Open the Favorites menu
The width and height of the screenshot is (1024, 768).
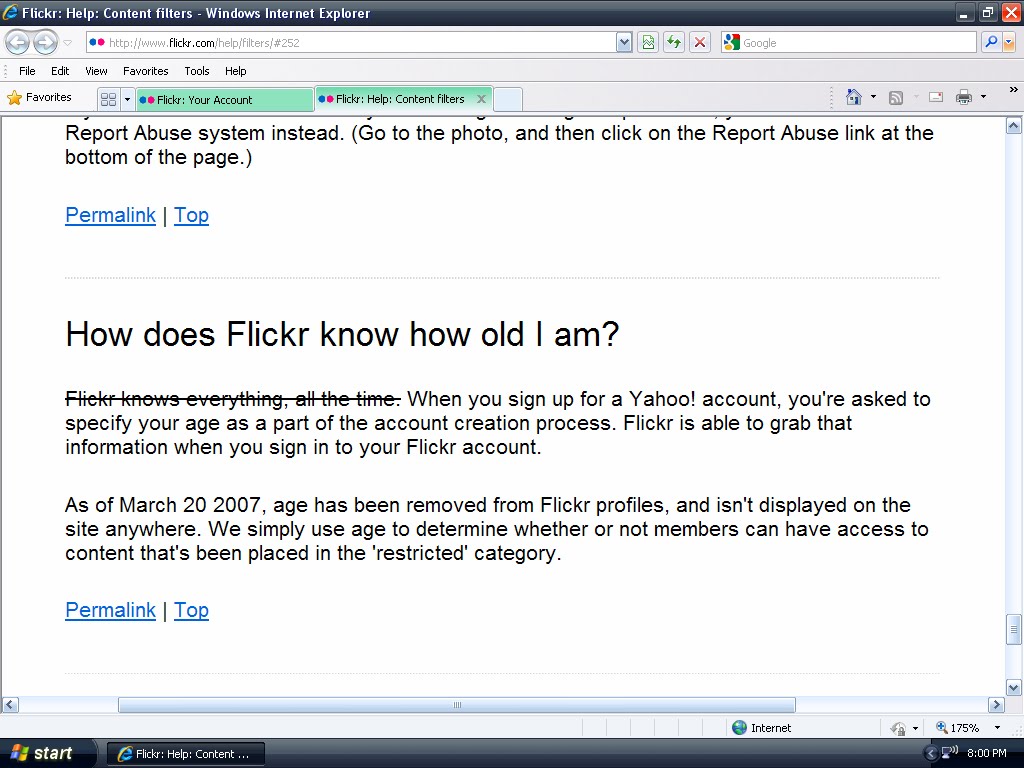pyautogui.click(x=146, y=71)
